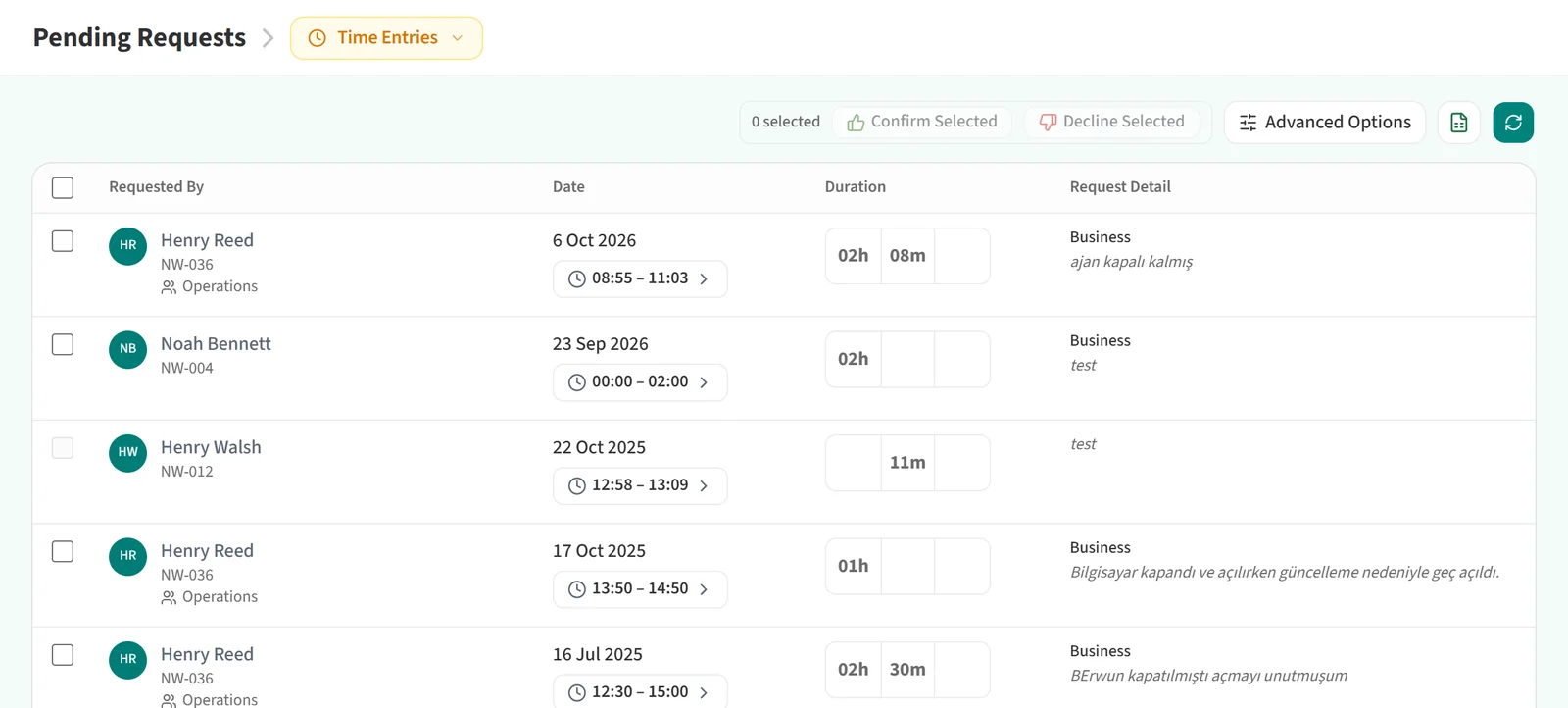
Task: Click the NB avatar for Noah Bennett
Action: [127, 349]
